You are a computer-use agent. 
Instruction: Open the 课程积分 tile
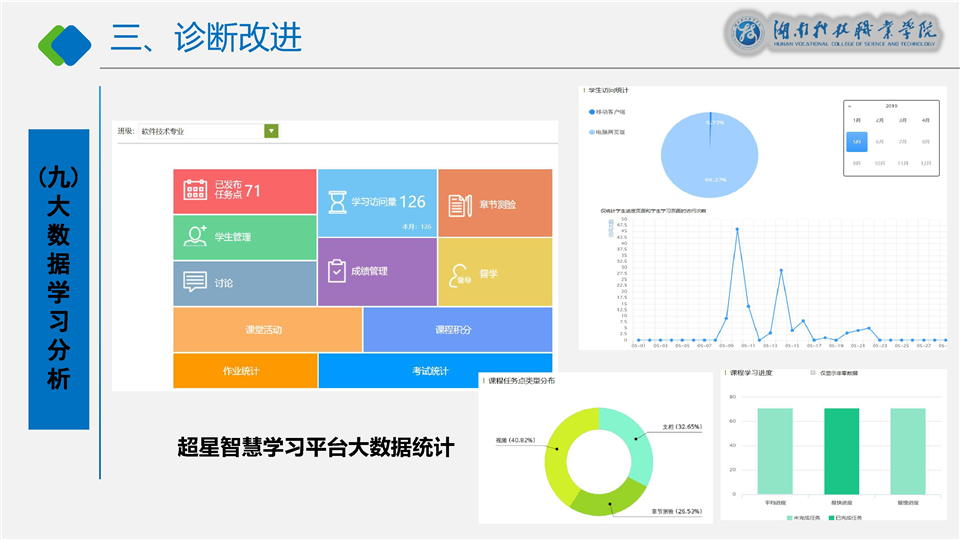(x=456, y=329)
